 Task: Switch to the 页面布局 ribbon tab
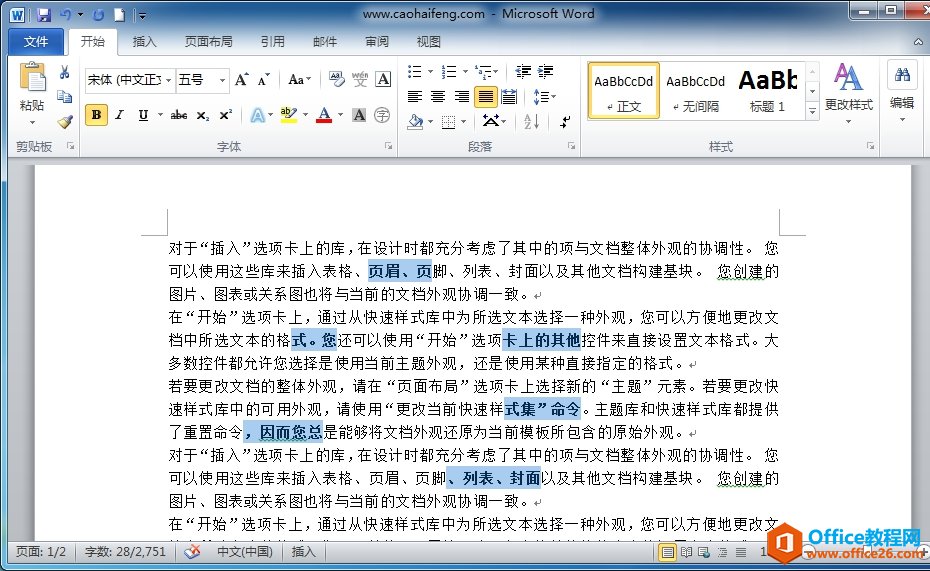click(x=209, y=42)
